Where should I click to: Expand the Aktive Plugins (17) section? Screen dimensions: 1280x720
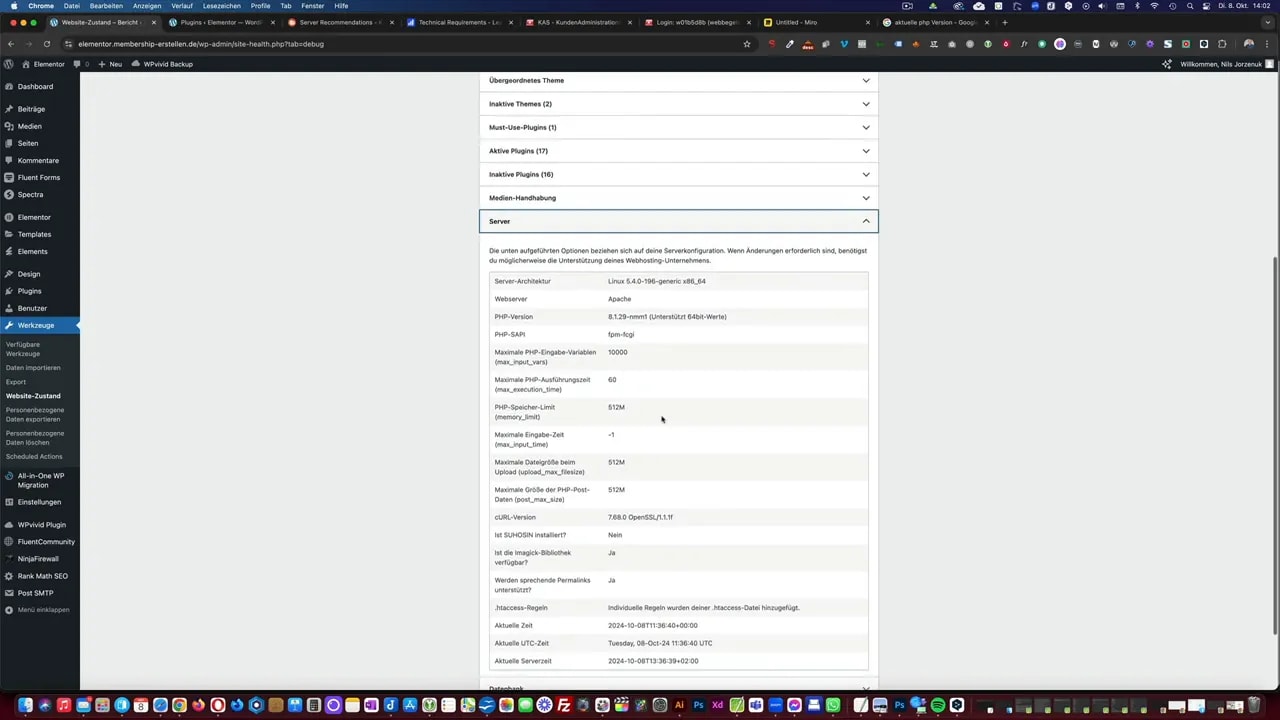679,150
